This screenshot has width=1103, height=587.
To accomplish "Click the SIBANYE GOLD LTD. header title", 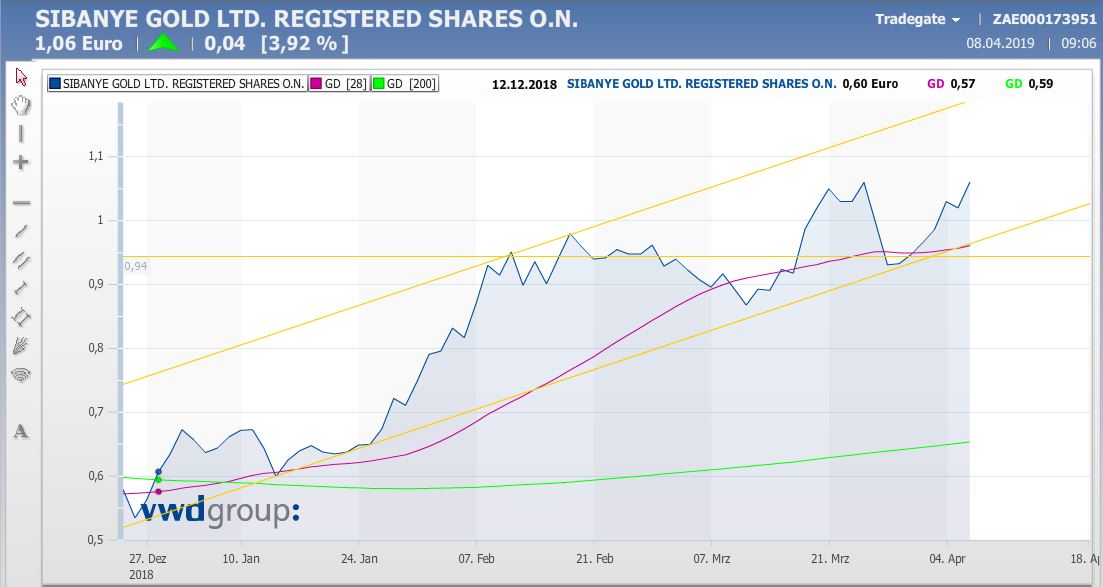I will 306,19.
